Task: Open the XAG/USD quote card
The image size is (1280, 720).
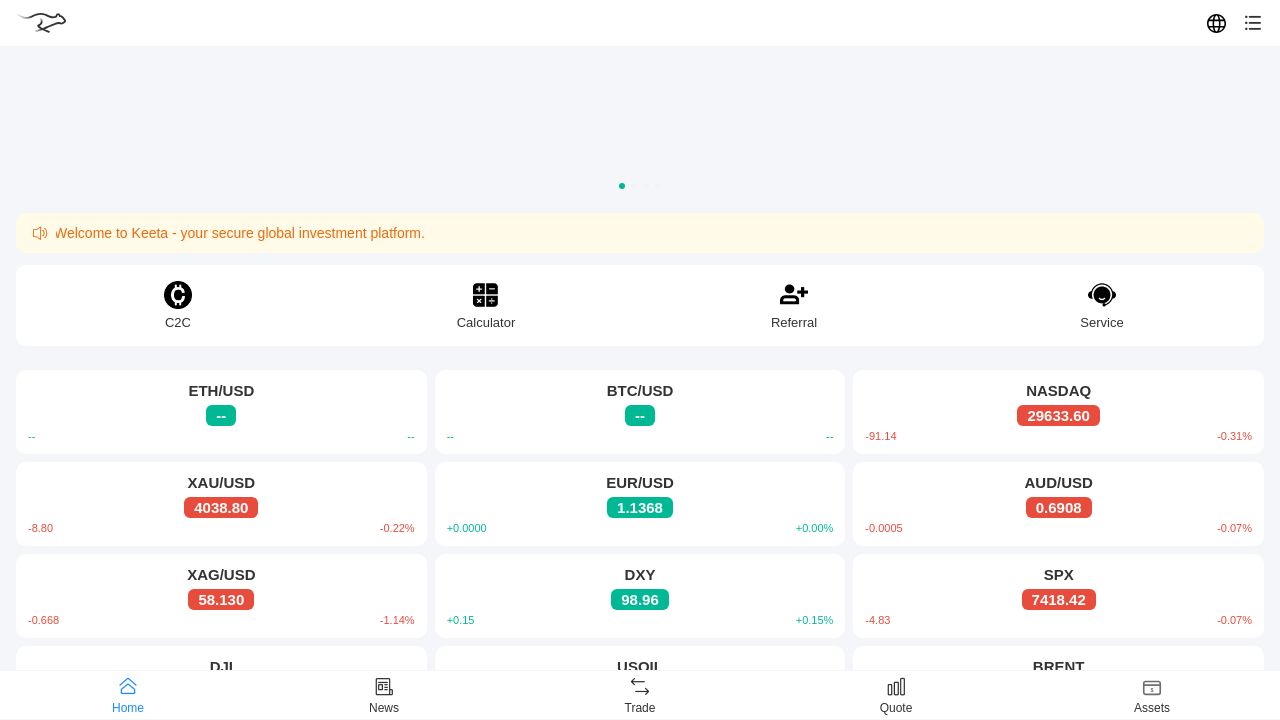Action: (x=221, y=596)
